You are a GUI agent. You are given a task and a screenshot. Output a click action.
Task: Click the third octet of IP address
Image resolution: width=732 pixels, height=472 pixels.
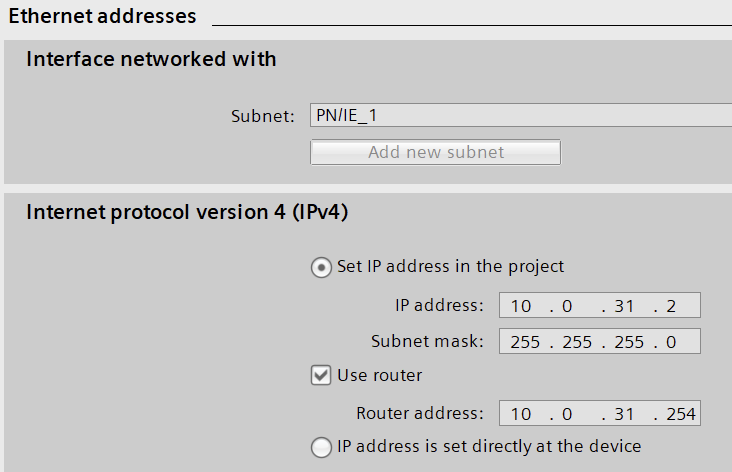coord(626,306)
